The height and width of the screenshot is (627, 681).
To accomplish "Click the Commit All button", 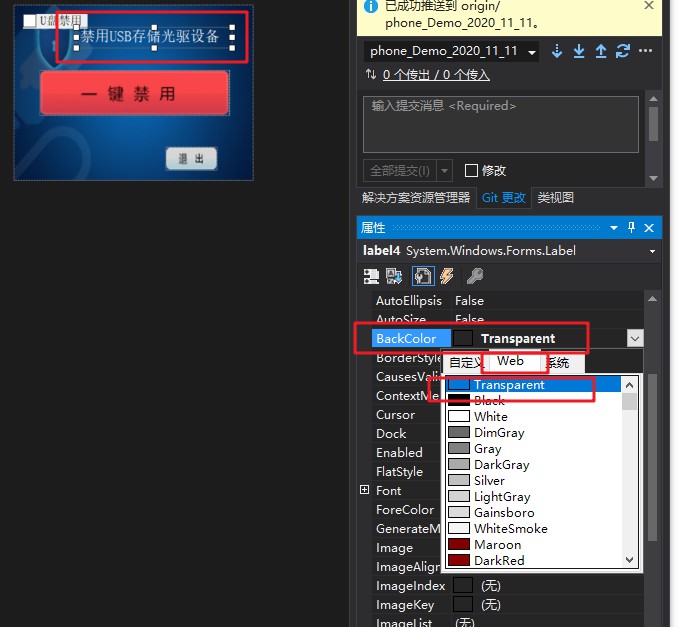I will point(400,171).
